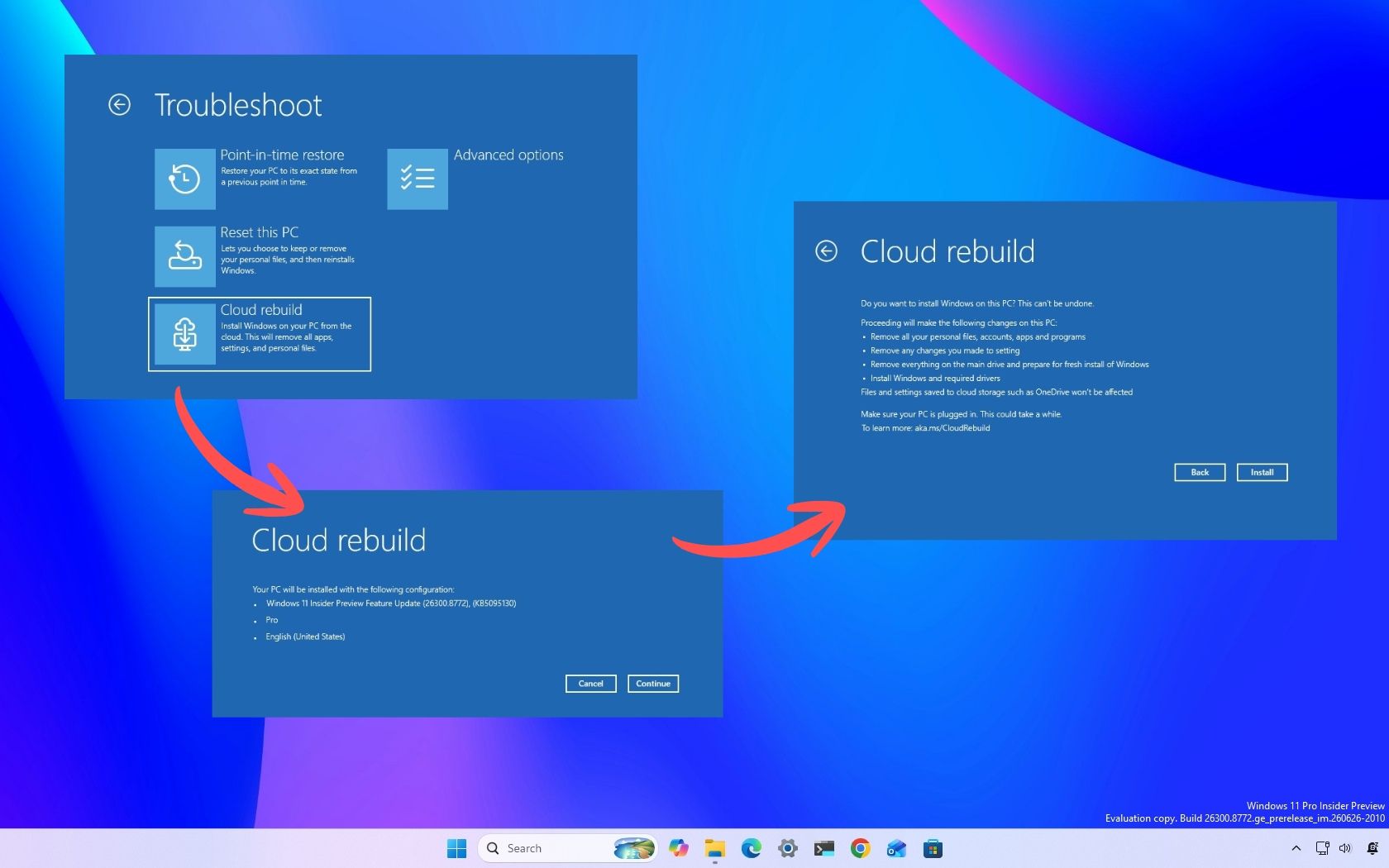Screen dimensions: 1389x868
Task: Open network status in system tray
Action: coord(1322,848)
